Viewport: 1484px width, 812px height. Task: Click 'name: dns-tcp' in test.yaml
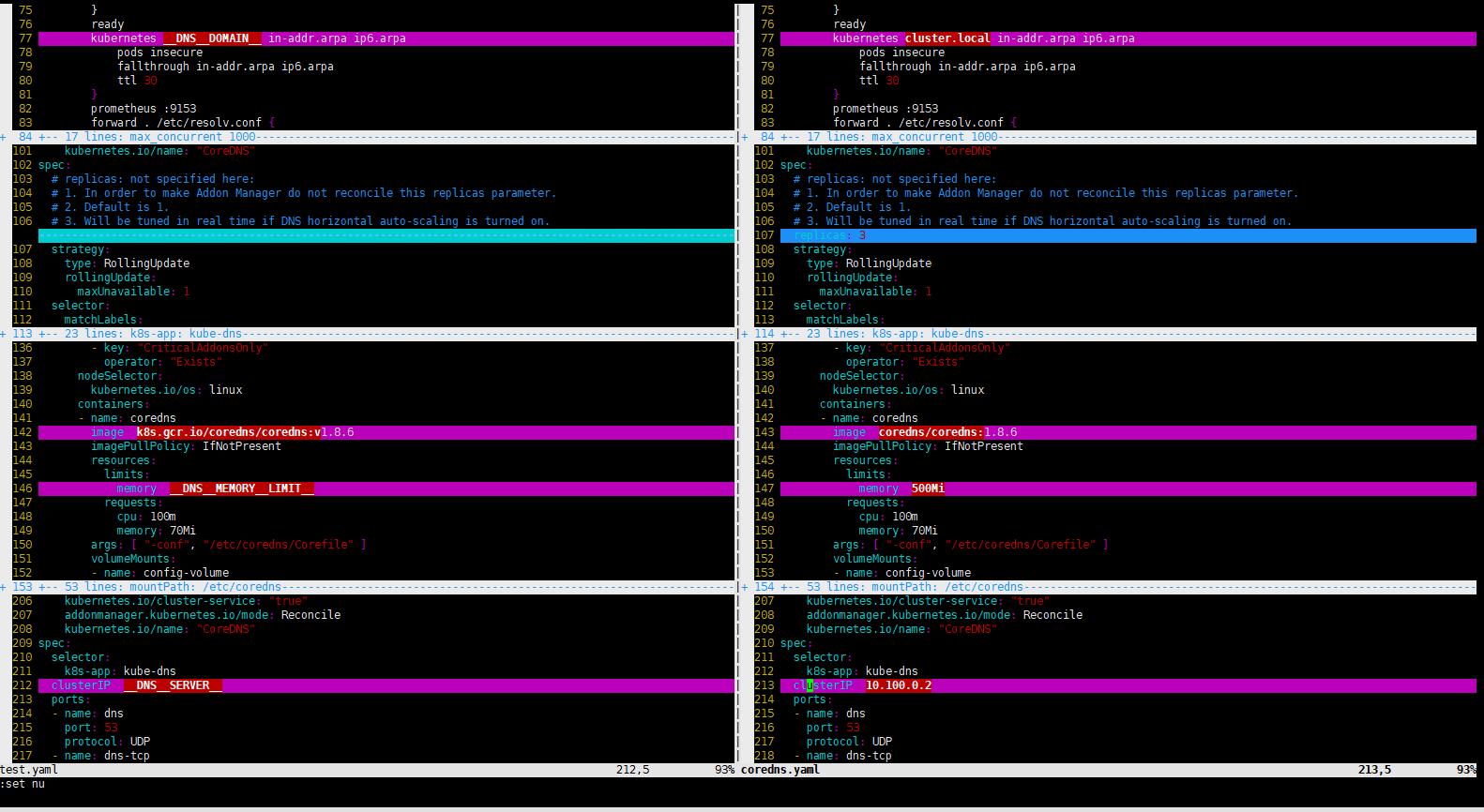coord(101,756)
